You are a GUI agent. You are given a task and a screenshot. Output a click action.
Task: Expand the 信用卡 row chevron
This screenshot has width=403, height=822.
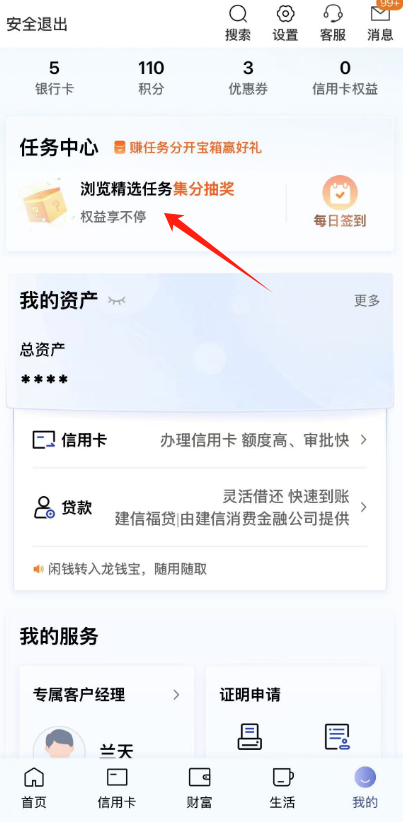(x=363, y=440)
